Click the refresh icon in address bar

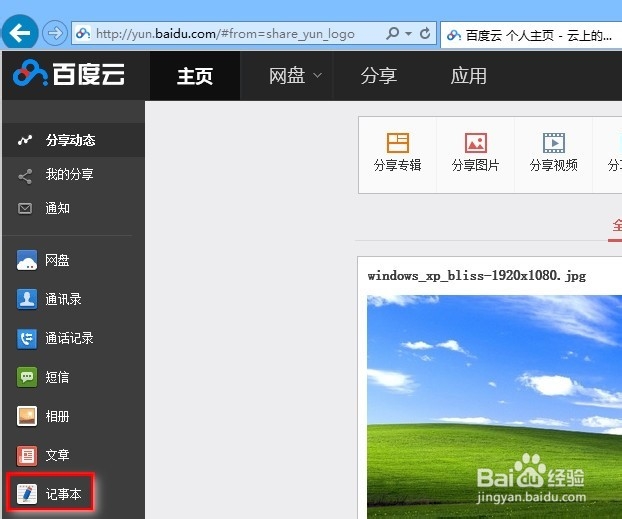click(x=425, y=33)
